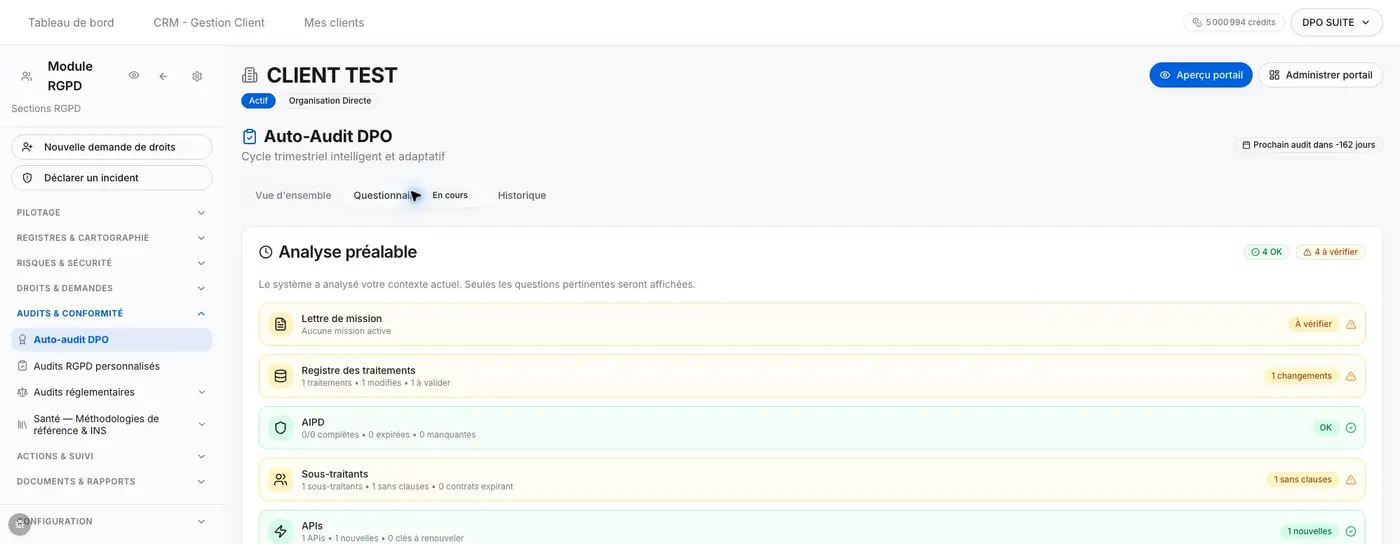Click the user icon beside Module RGPD

click(x=27, y=76)
